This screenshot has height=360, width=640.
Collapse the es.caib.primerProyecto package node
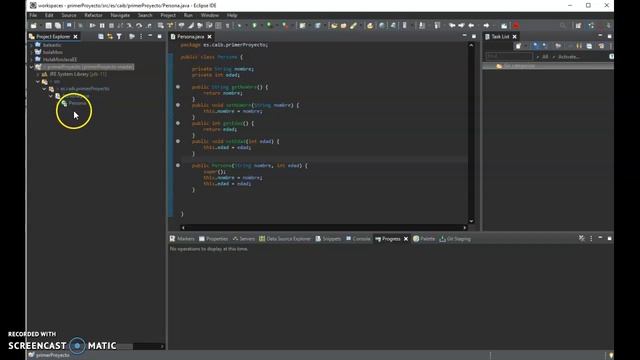[45, 89]
